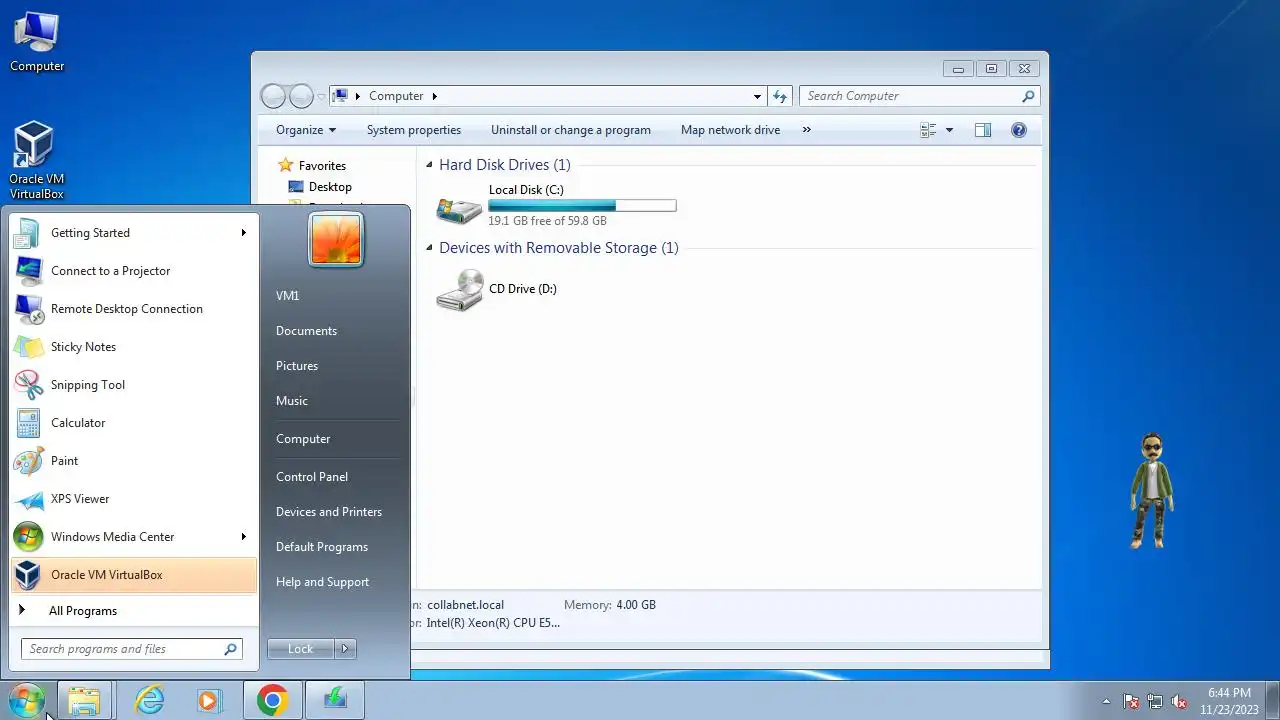
Task: Open Computer from Start menu right pane
Action: pos(303,439)
